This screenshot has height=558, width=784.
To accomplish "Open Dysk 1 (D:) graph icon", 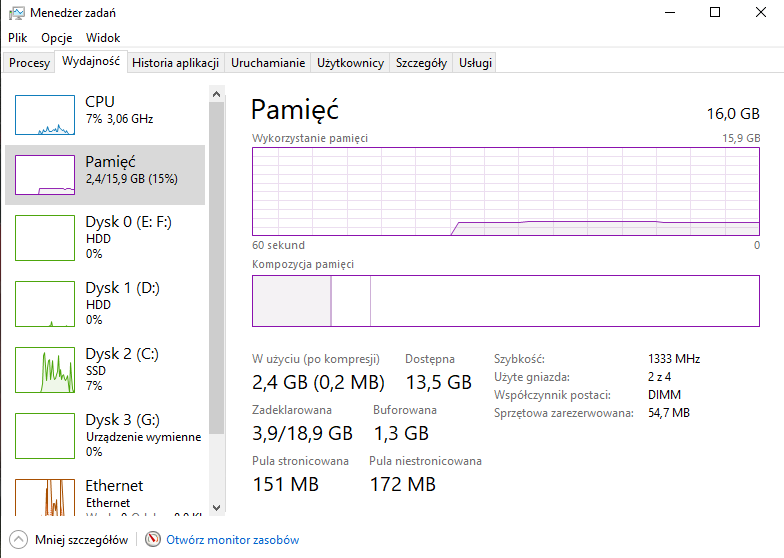I will click(x=45, y=304).
